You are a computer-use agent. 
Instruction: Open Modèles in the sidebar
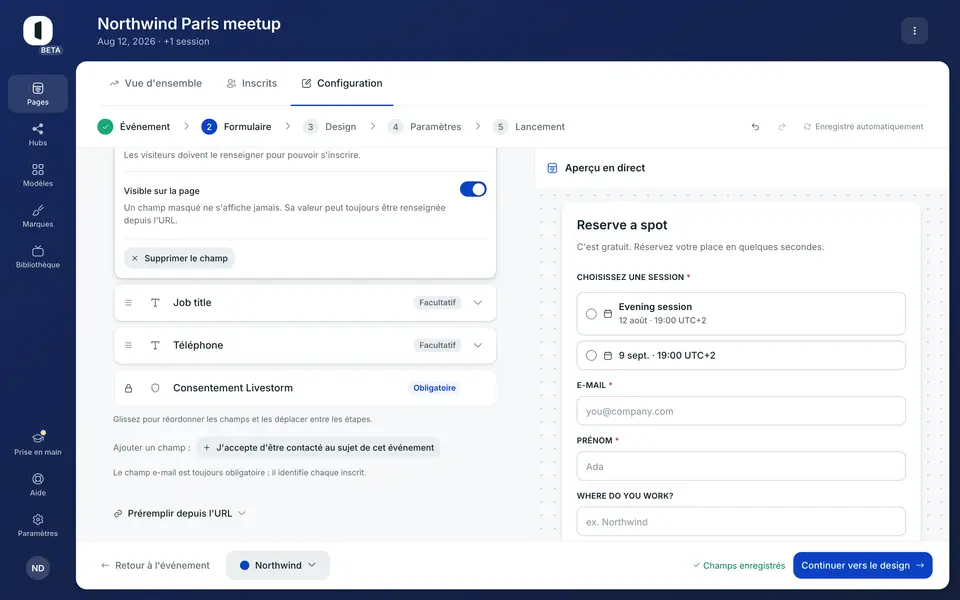(38, 175)
